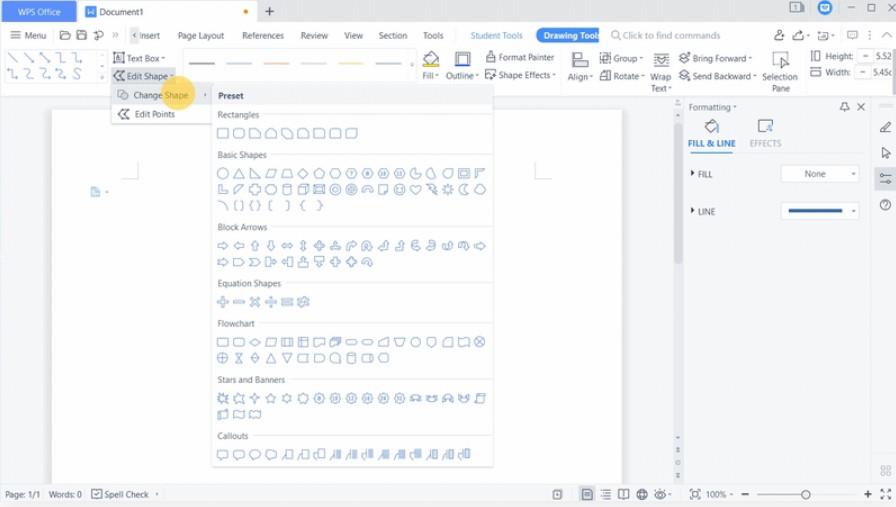Open the Group dropdown
Image resolution: width=896 pixels, height=507 pixels.
tap(621, 58)
